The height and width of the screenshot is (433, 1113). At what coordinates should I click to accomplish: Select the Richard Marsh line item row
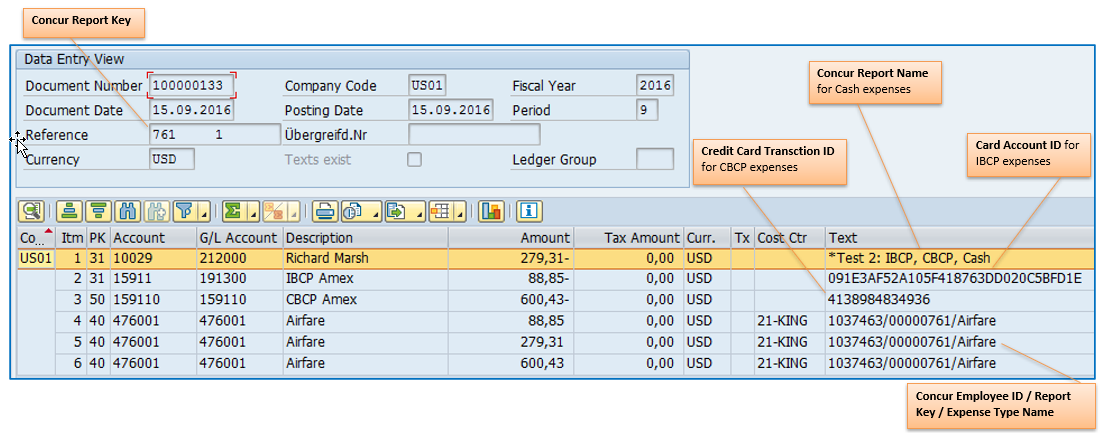tap(555, 258)
